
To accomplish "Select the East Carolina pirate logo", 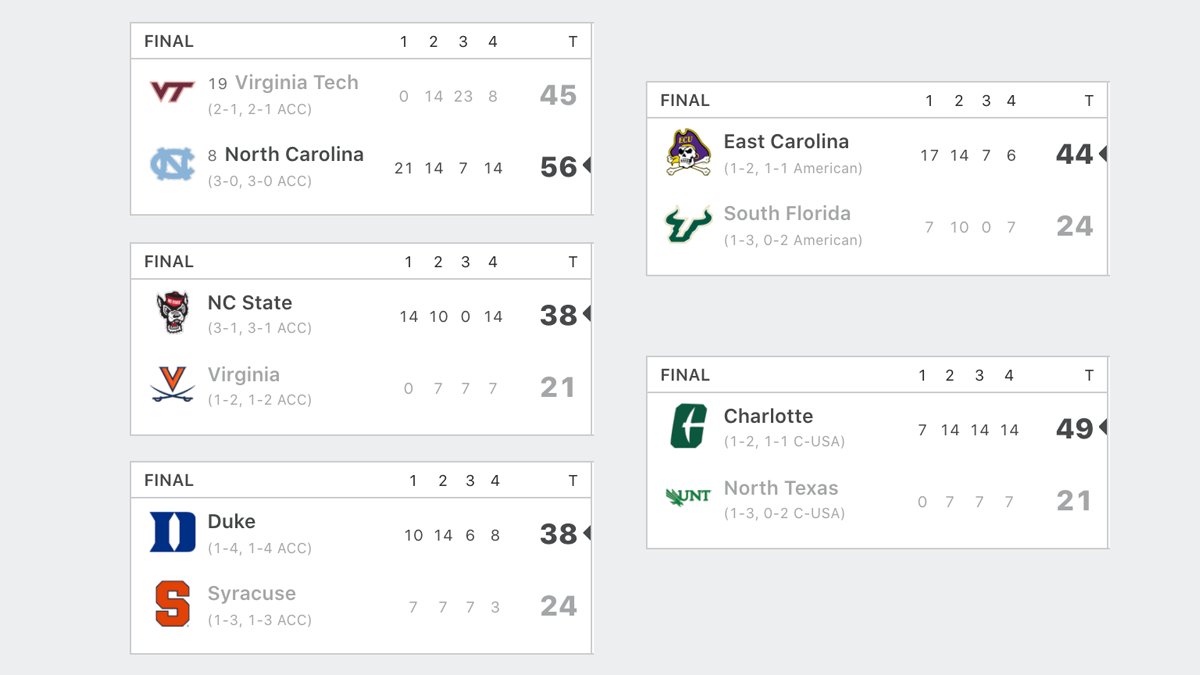I will [x=689, y=153].
